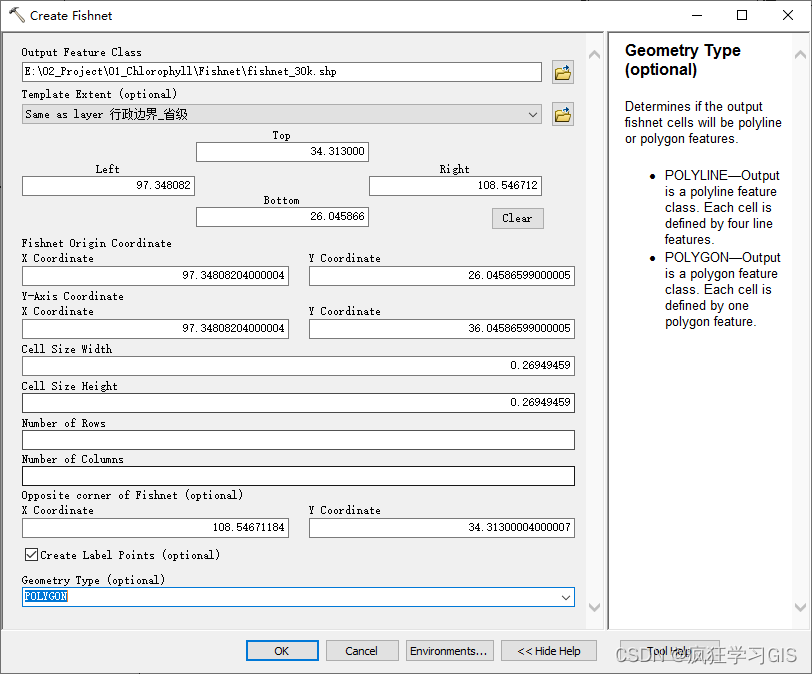Click the Cell Size Height field

(298, 402)
